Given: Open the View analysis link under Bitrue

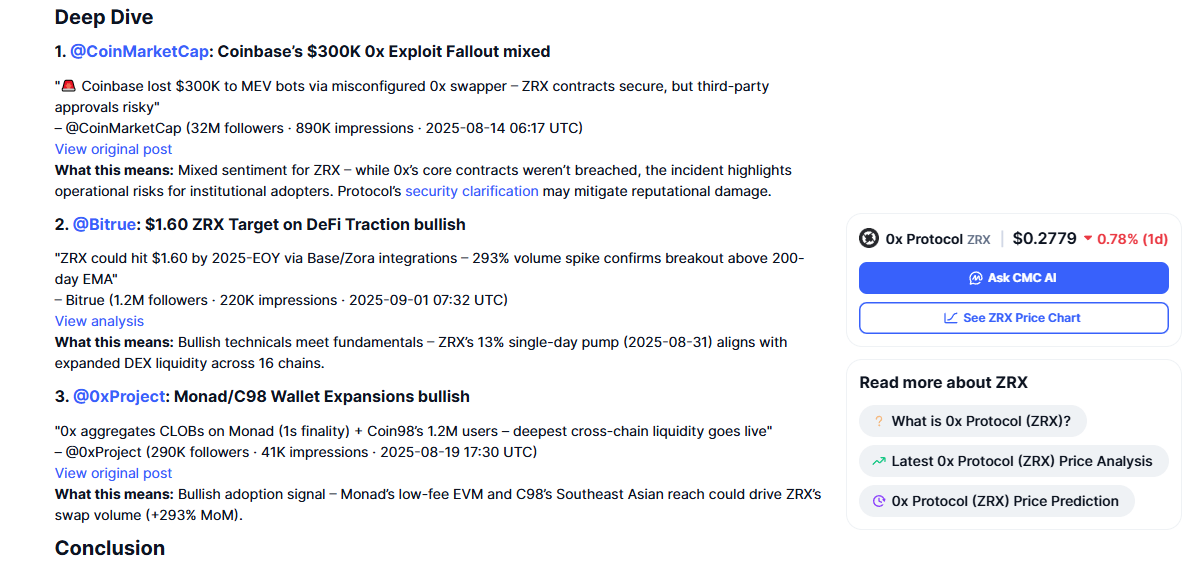Looking at the screenshot, I should [99, 321].
